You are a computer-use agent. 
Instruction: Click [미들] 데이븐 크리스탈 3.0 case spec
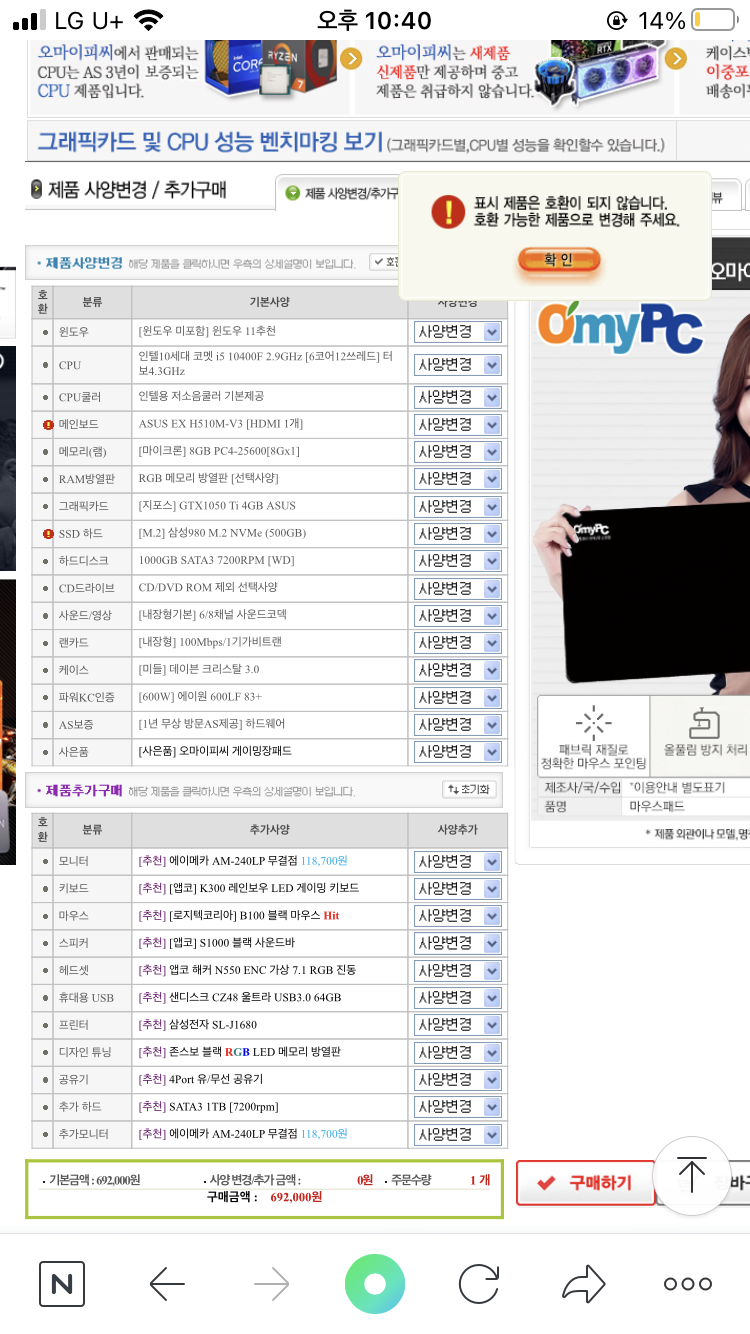point(199,670)
